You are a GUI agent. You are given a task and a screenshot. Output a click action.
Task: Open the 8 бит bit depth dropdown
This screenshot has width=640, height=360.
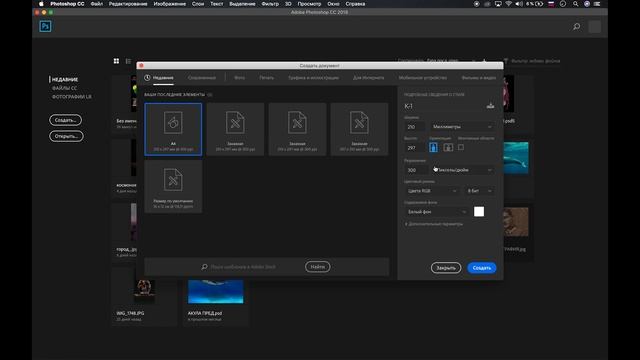(x=479, y=191)
